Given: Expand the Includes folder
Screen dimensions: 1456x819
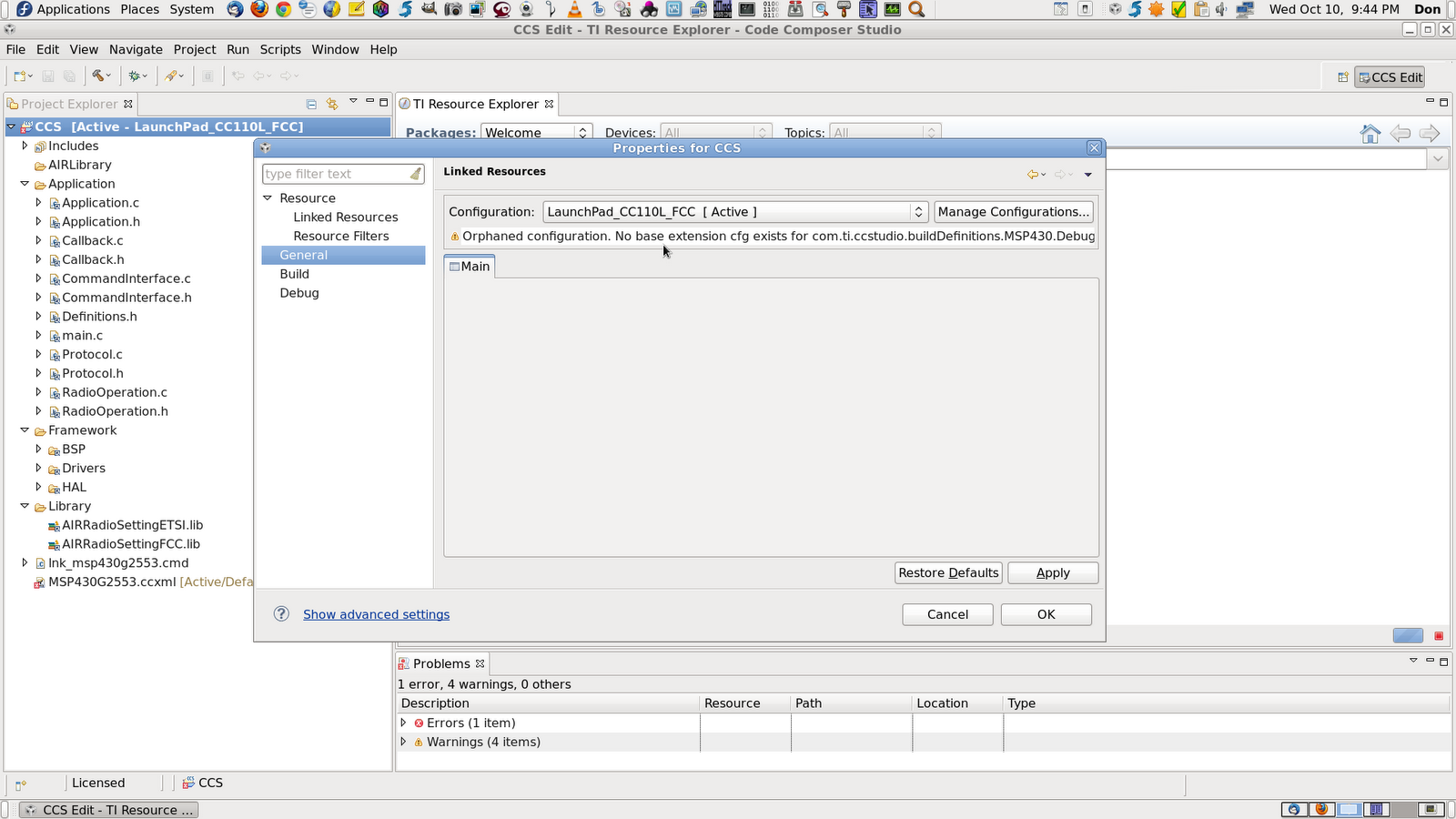Looking at the screenshot, I should point(25,146).
